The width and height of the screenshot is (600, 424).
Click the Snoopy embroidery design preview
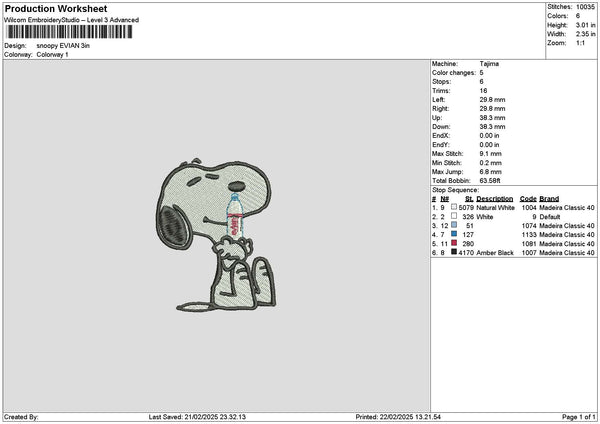tap(216, 235)
